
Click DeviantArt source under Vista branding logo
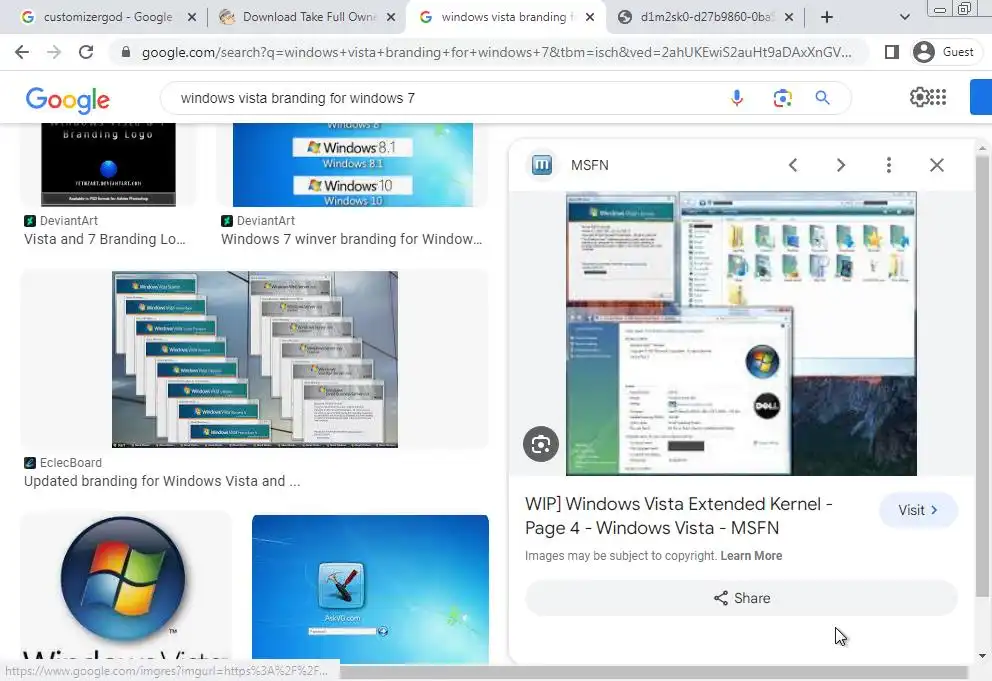[68, 220]
